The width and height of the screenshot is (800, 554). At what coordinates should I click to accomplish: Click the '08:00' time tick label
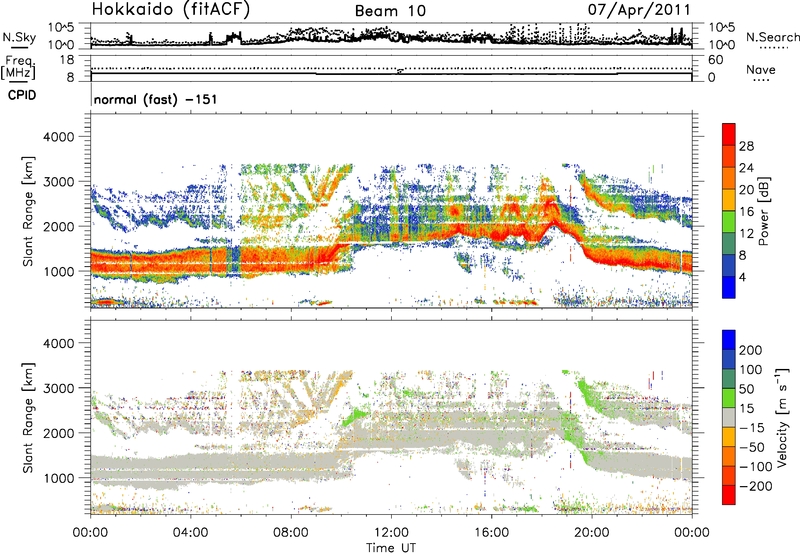pos(291,533)
